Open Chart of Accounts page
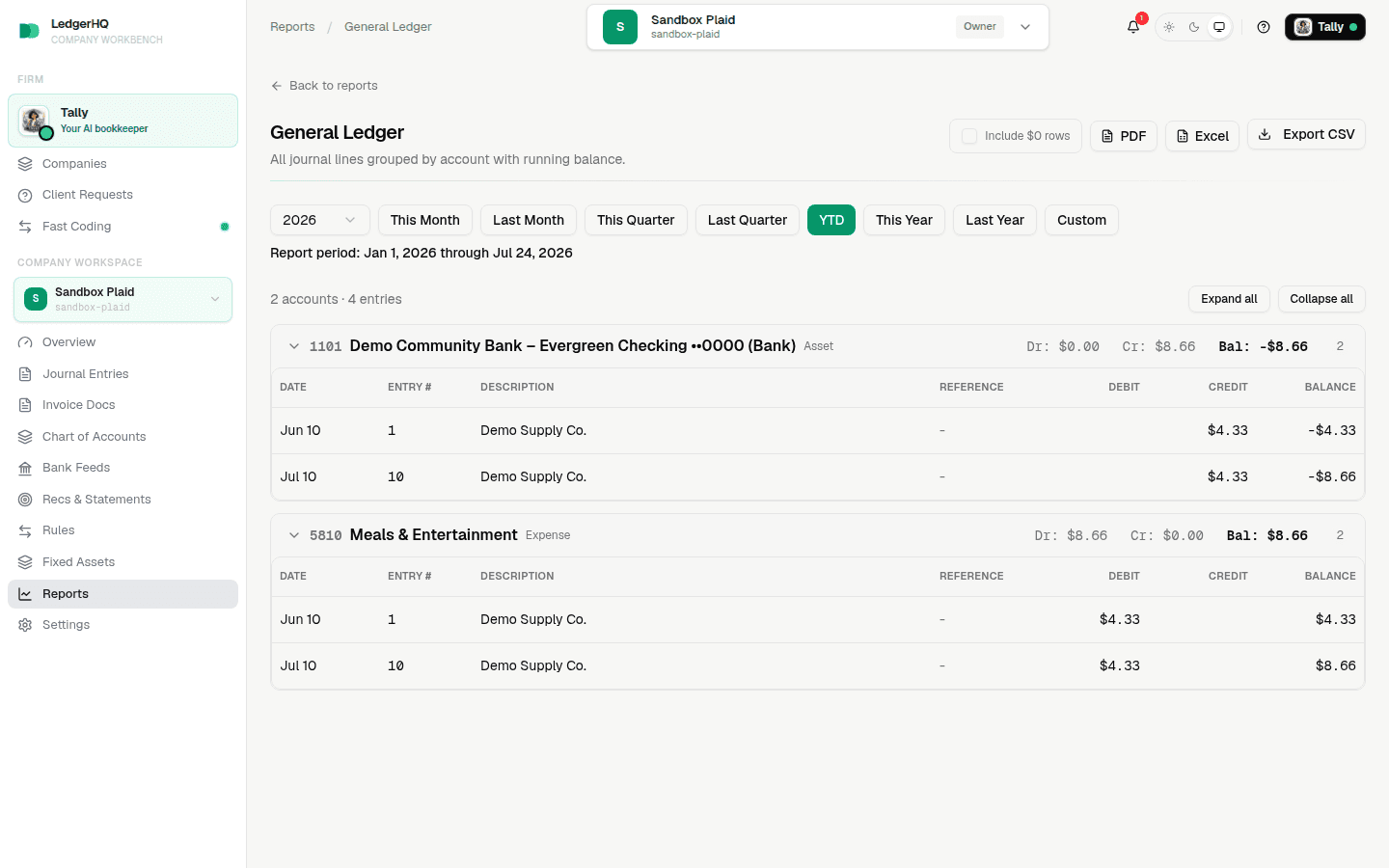Viewport: 1389px width, 868px height. 123,437
